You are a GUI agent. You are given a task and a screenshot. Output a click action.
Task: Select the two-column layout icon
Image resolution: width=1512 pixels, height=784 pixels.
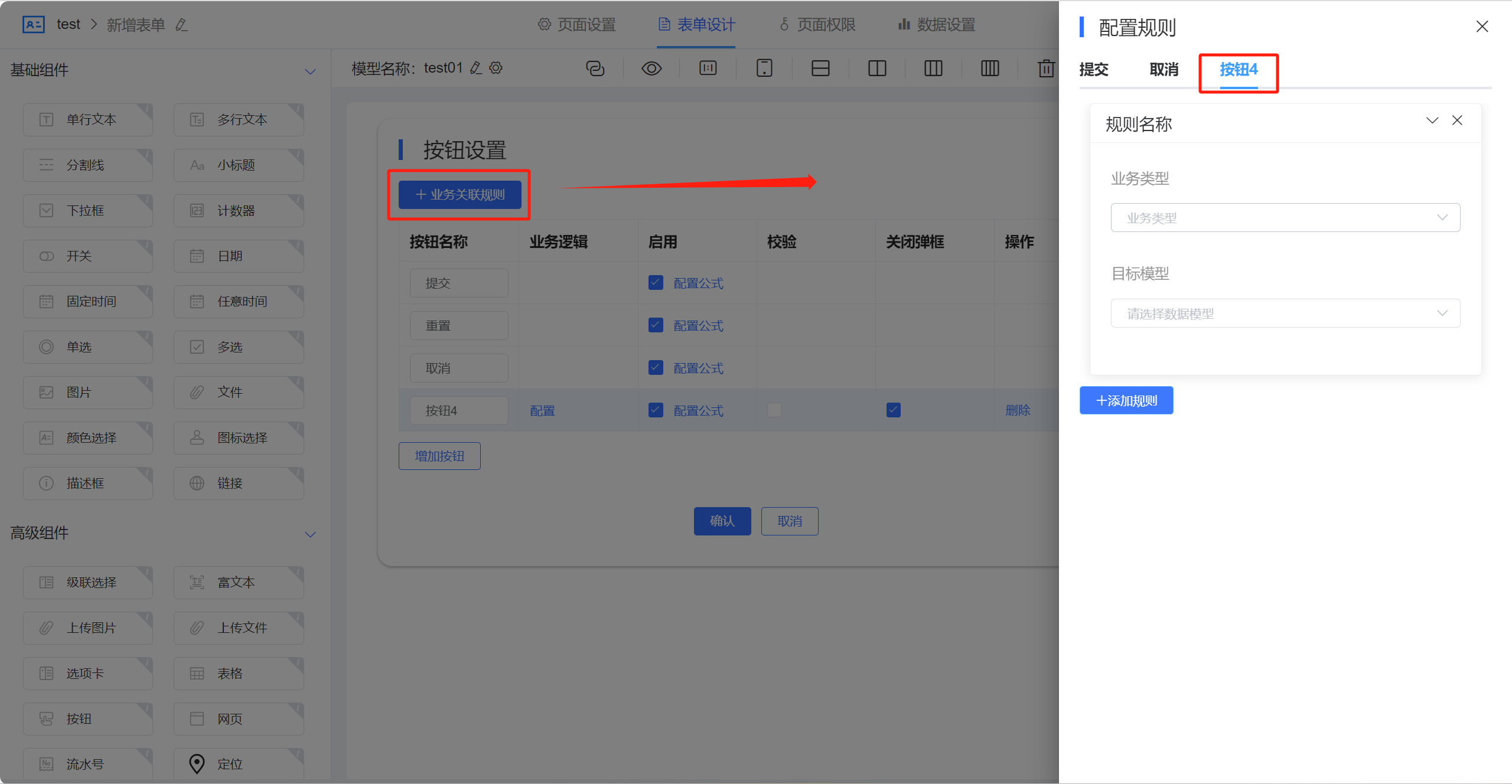[x=876, y=68]
